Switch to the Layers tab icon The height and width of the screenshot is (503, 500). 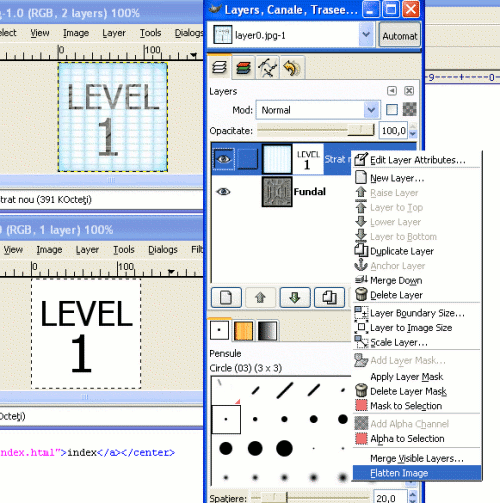click(x=219, y=67)
